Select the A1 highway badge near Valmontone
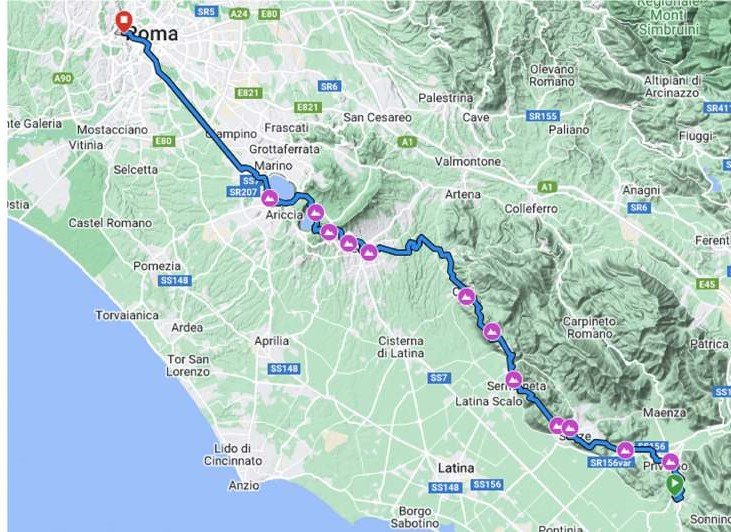 407,142
